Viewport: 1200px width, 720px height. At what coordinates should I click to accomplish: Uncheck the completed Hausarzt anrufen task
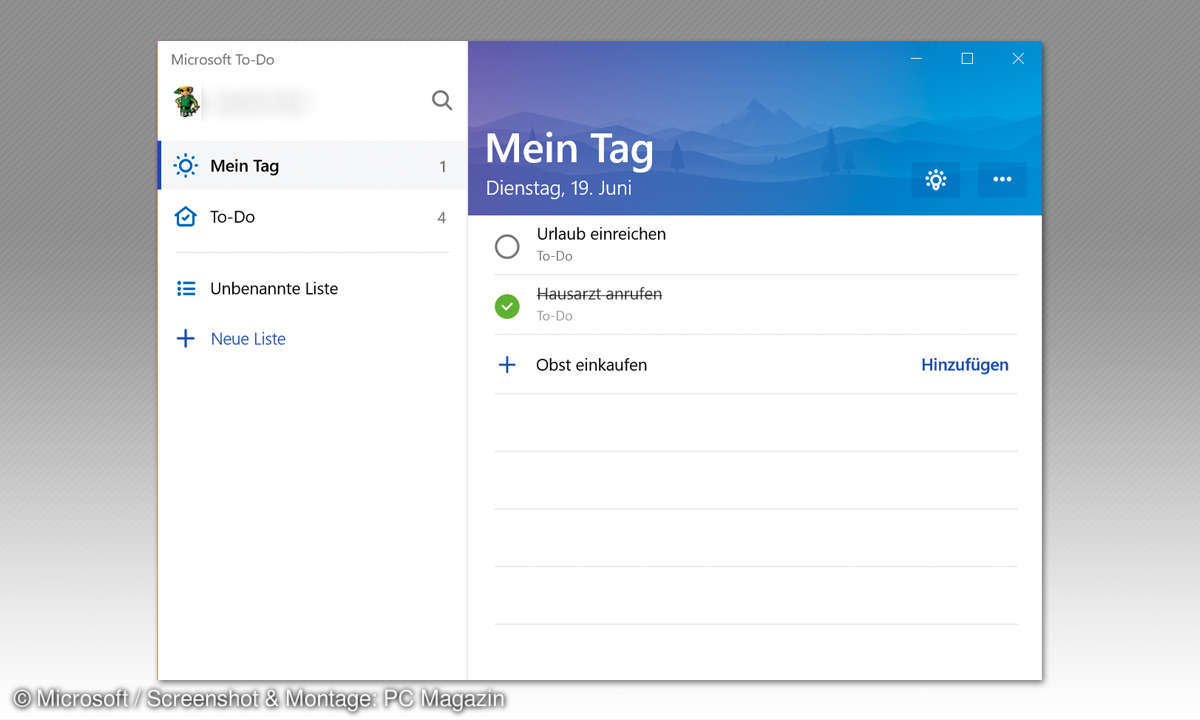(x=507, y=306)
